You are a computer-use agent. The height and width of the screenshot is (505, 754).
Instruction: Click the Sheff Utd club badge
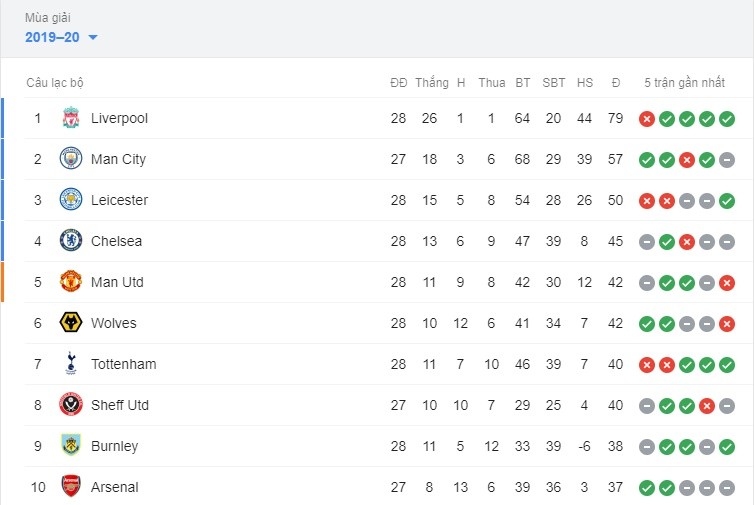(70, 405)
